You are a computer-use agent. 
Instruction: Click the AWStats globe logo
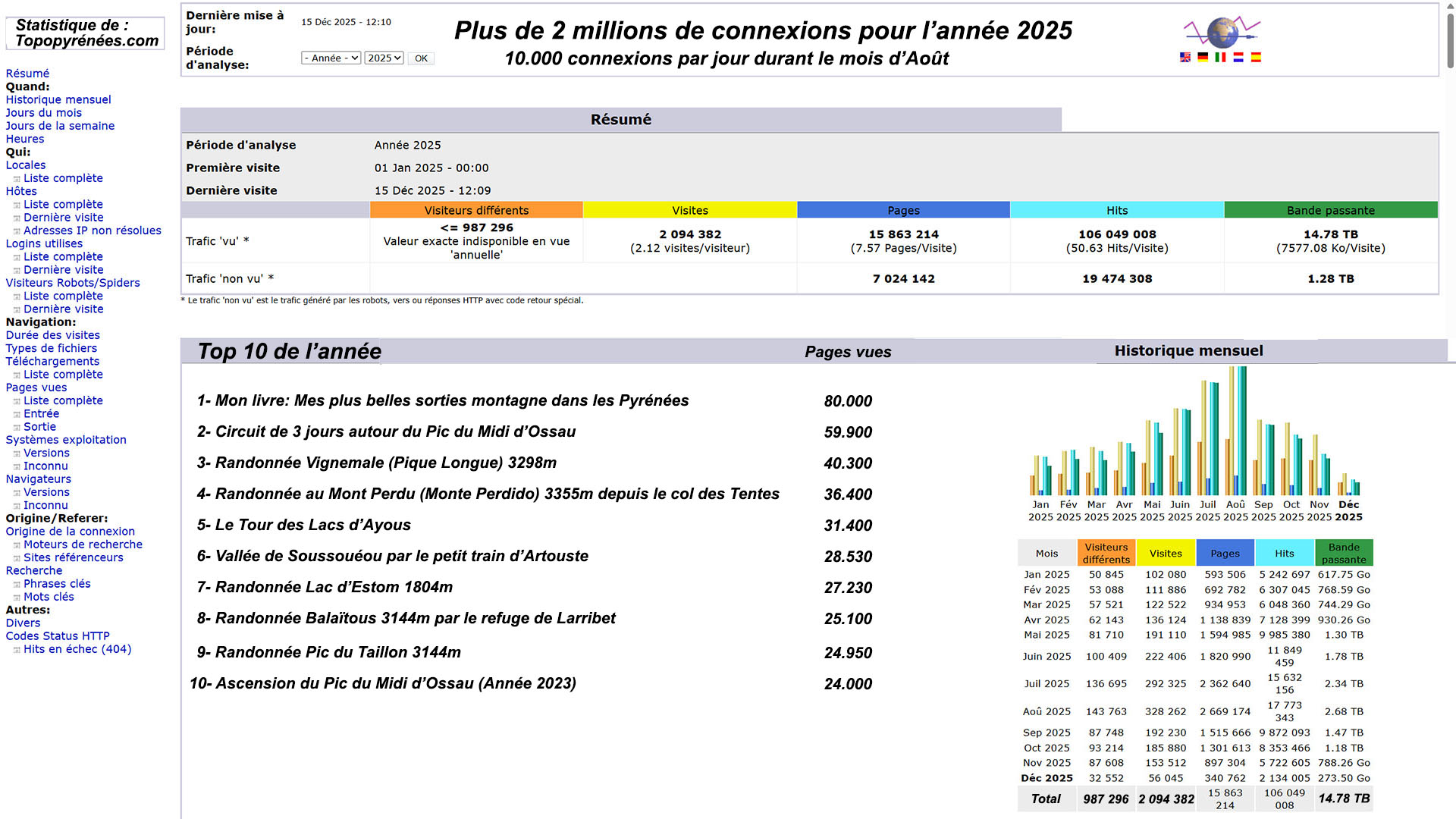coord(1222,32)
